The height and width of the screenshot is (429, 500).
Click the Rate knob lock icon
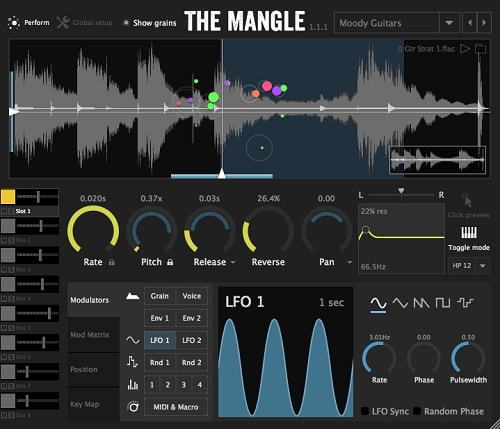pyautogui.click(x=112, y=262)
